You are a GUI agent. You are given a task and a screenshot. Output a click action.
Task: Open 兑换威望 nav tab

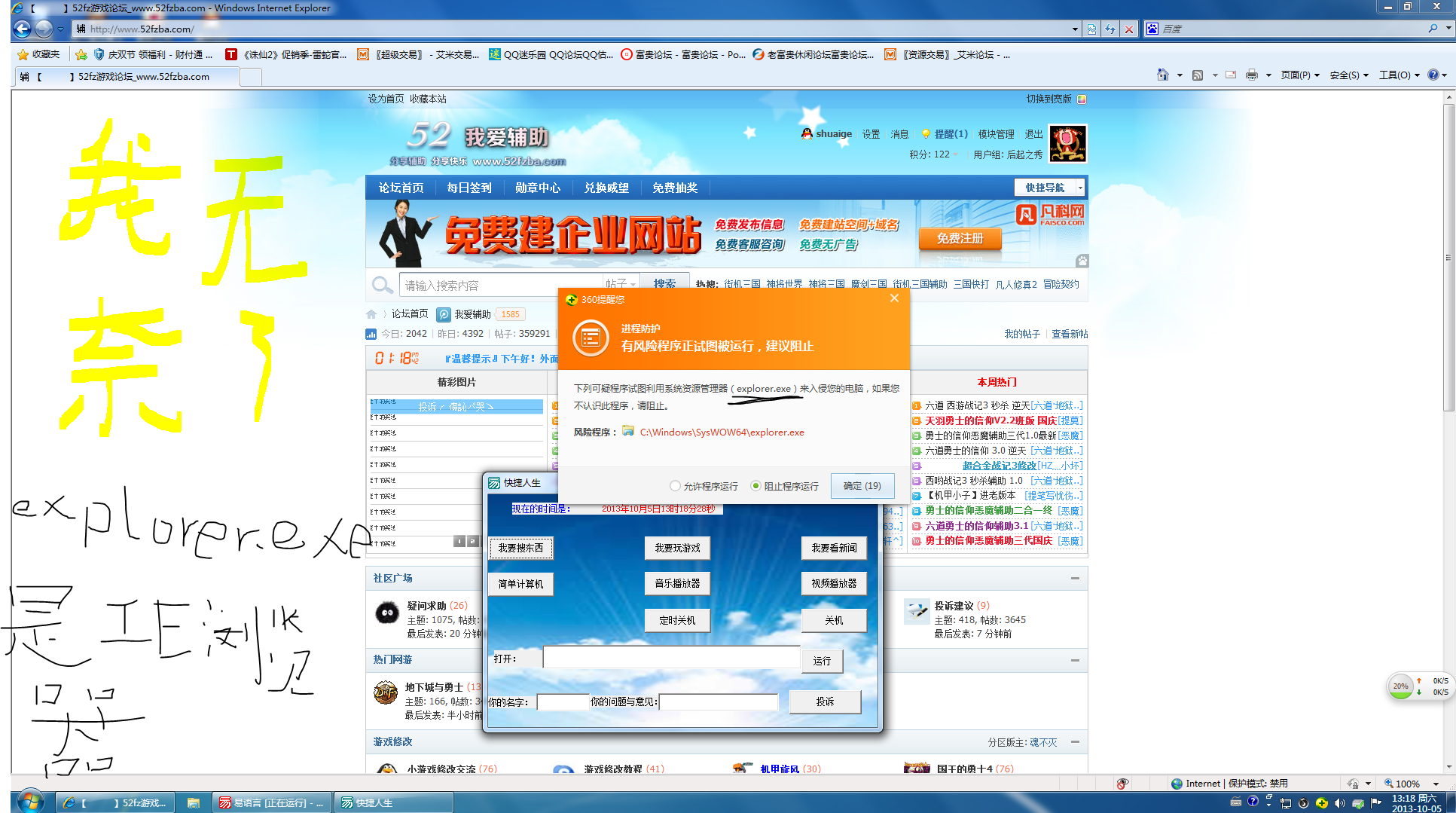click(606, 188)
